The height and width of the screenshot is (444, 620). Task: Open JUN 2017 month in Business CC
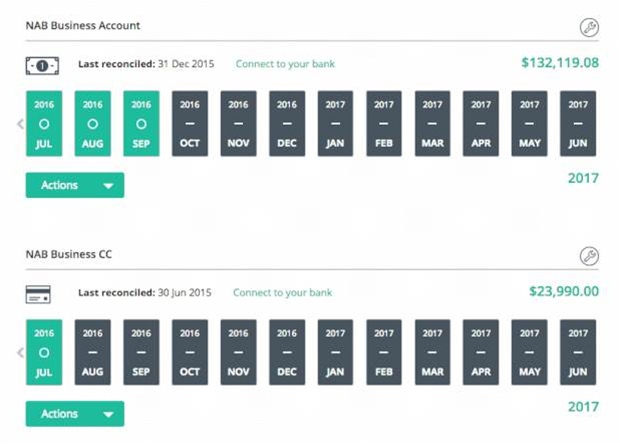[x=578, y=352]
